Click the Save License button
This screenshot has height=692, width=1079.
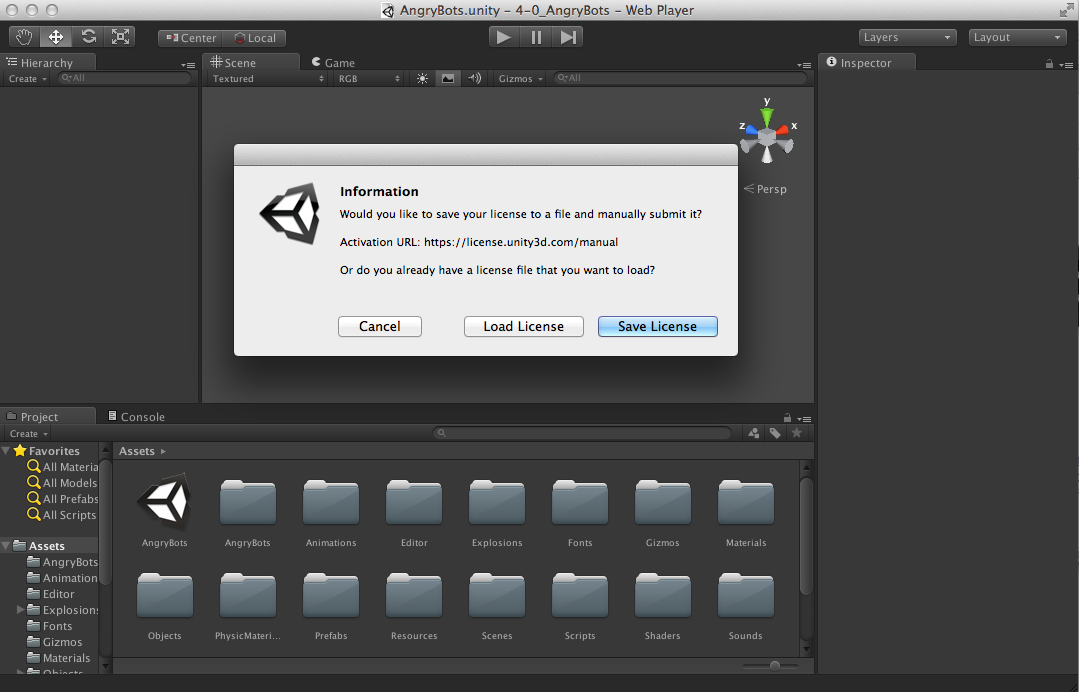[x=658, y=326]
